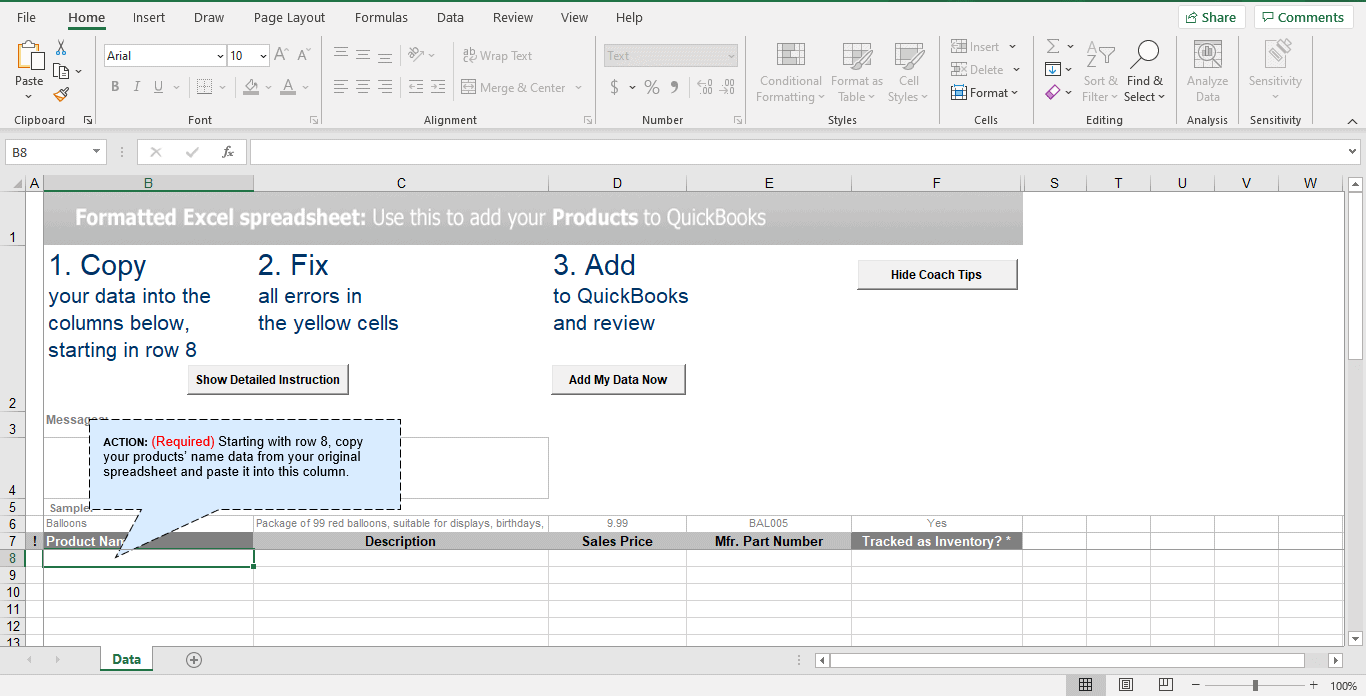Toggle Bold formatting
The height and width of the screenshot is (696, 1366).
click(x=115, y=87)
